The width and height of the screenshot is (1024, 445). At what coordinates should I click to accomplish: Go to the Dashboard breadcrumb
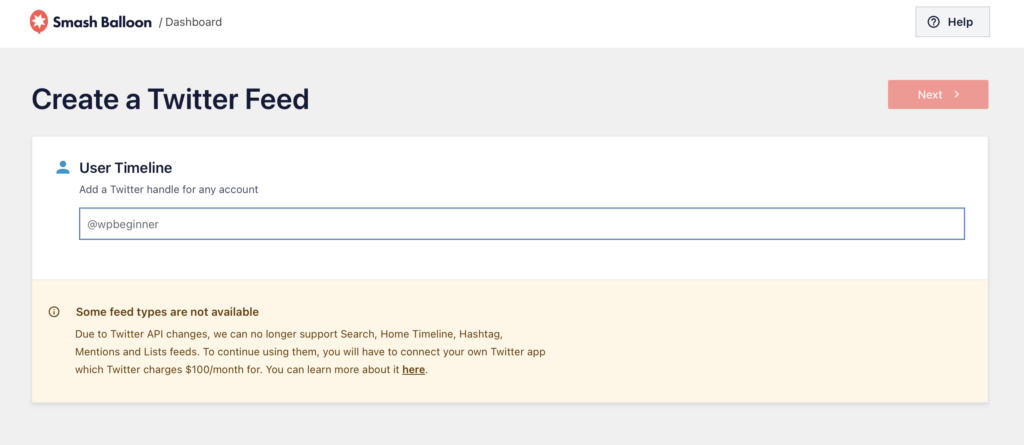click(193, 22)
